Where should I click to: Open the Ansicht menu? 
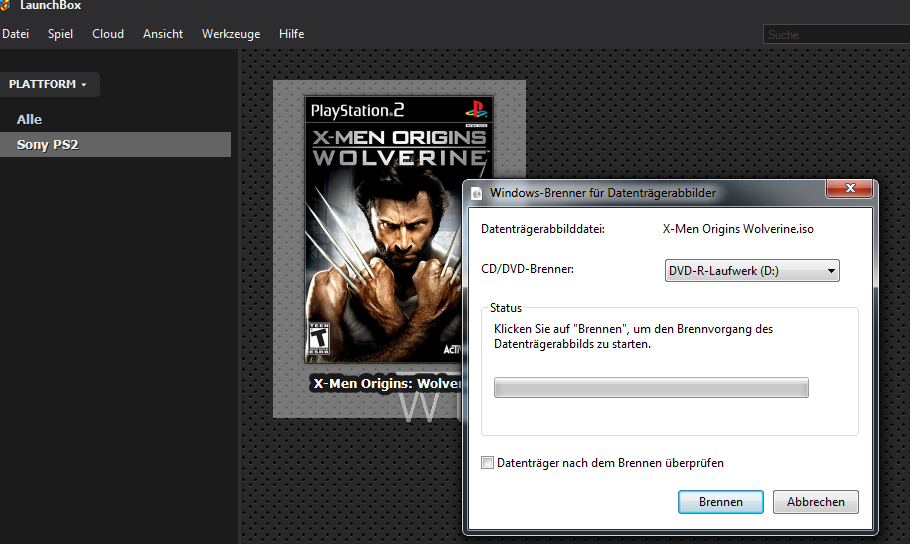[163, 34]
